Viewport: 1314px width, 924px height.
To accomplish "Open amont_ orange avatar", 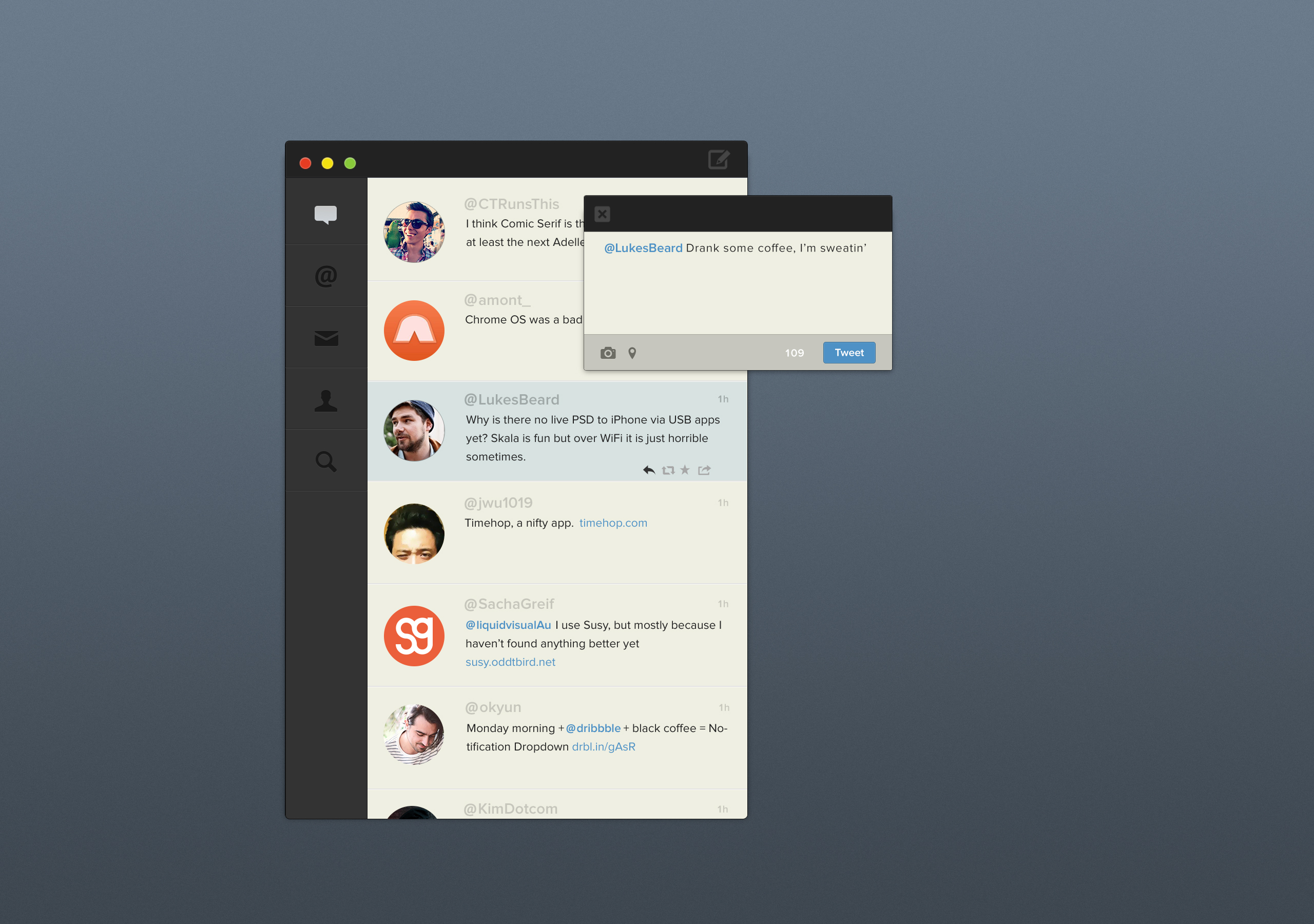I will coord(414,330).
